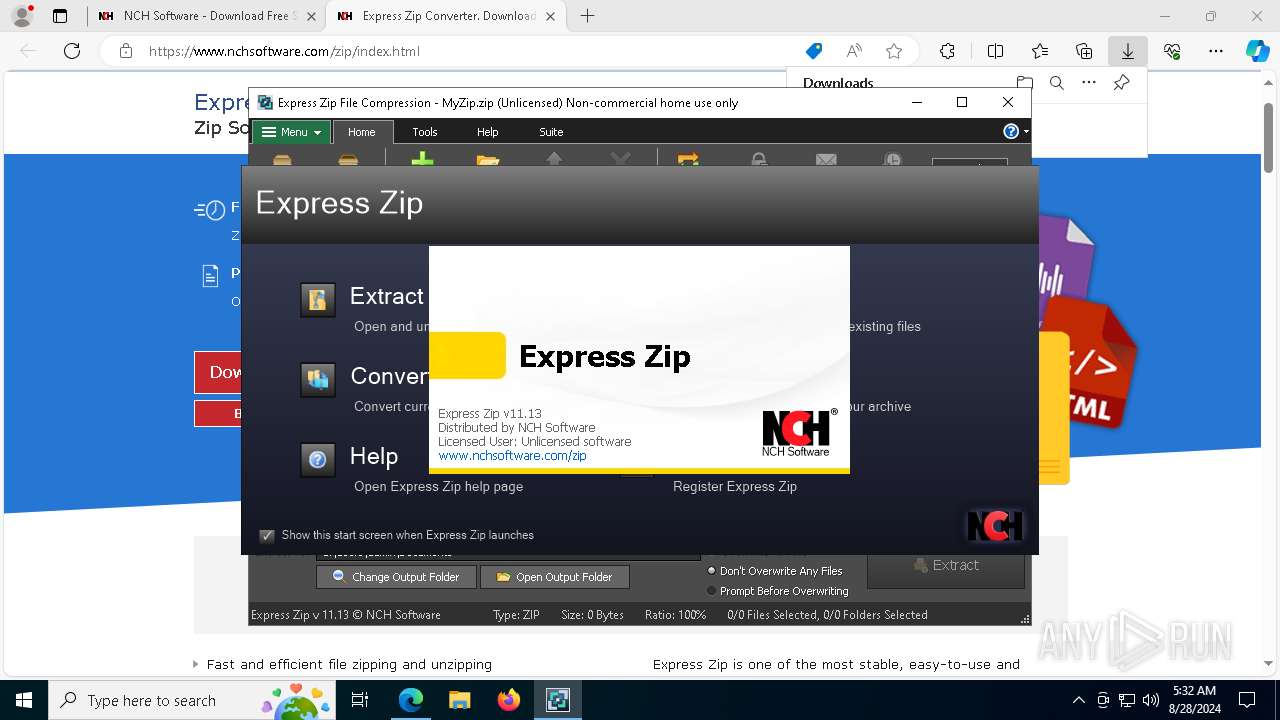The width and height of the screenshot is (1280, 720).
Task: Click the Read Aloud icon in Edge address bar
Action: click(x=854, y=51)
